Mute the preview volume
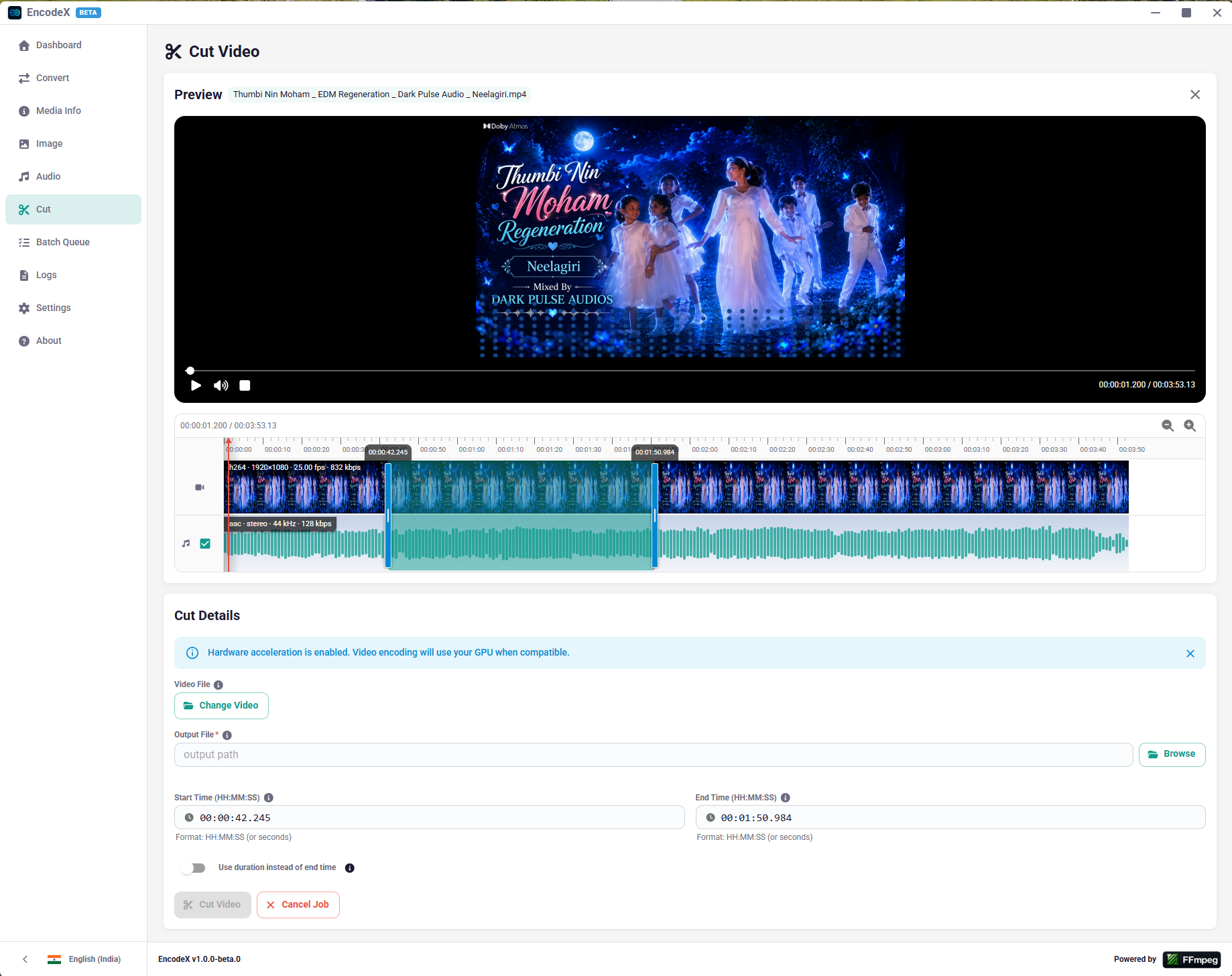1232x976 pixels. (221, 385)
